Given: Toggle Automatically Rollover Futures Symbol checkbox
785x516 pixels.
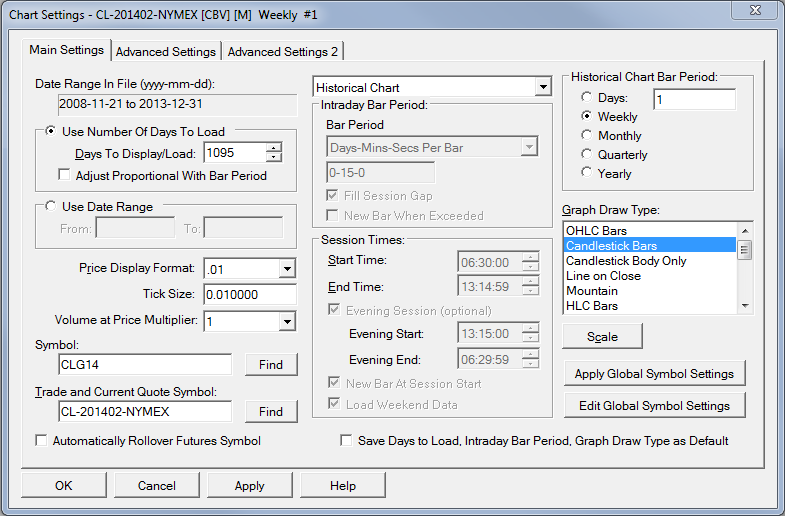Looking at the screenshot, I should point(41,440).
